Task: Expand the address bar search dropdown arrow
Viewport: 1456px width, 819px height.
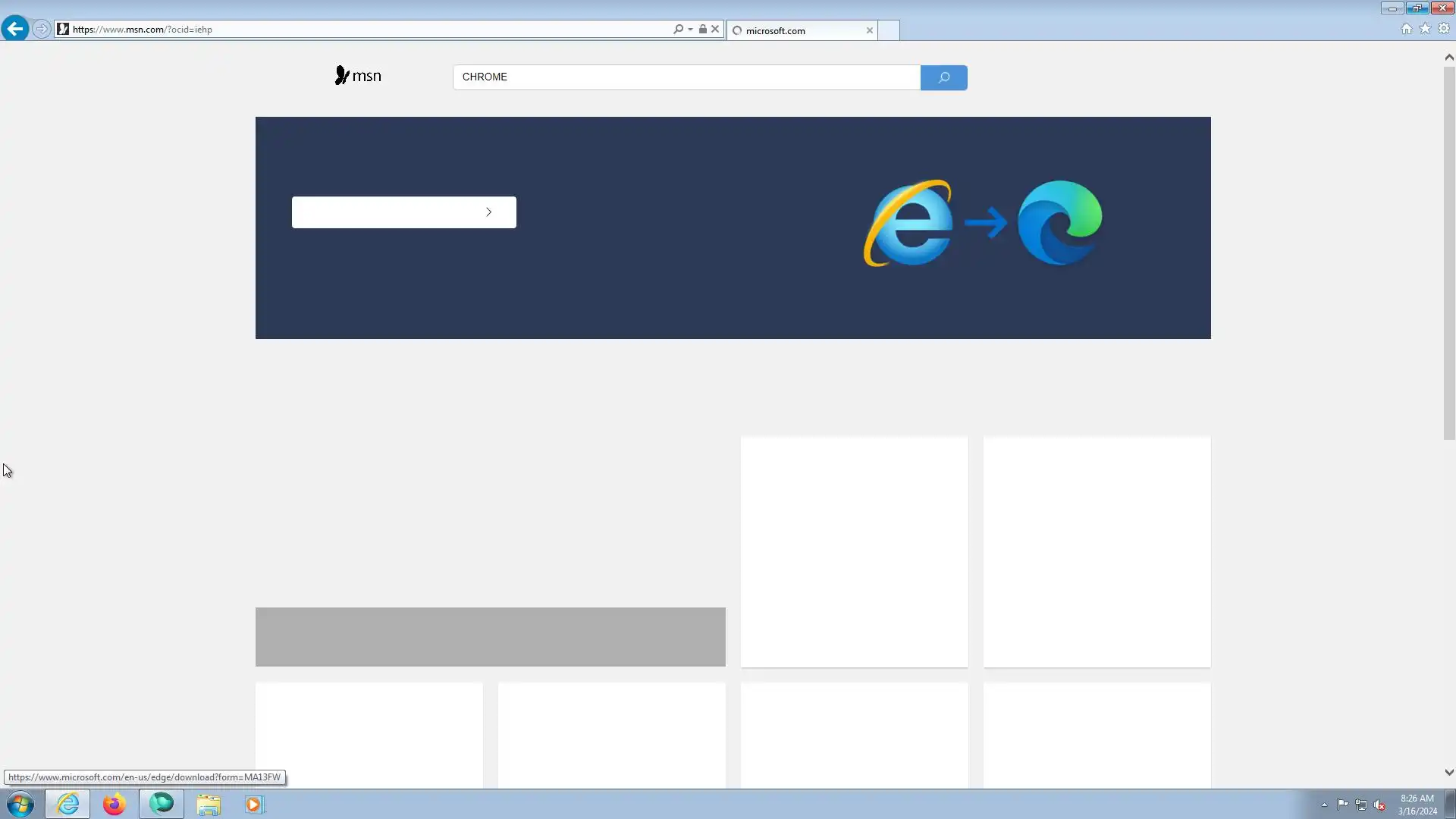Action: [690, 29]
